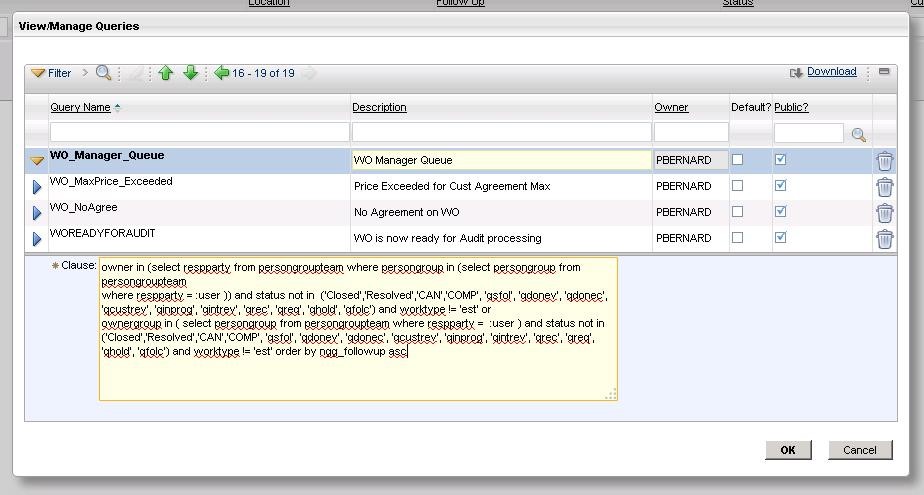Uncheck Public box for WO_NoAgree
The height and width of the screenshot is (495, 924).
coord(780,212)
